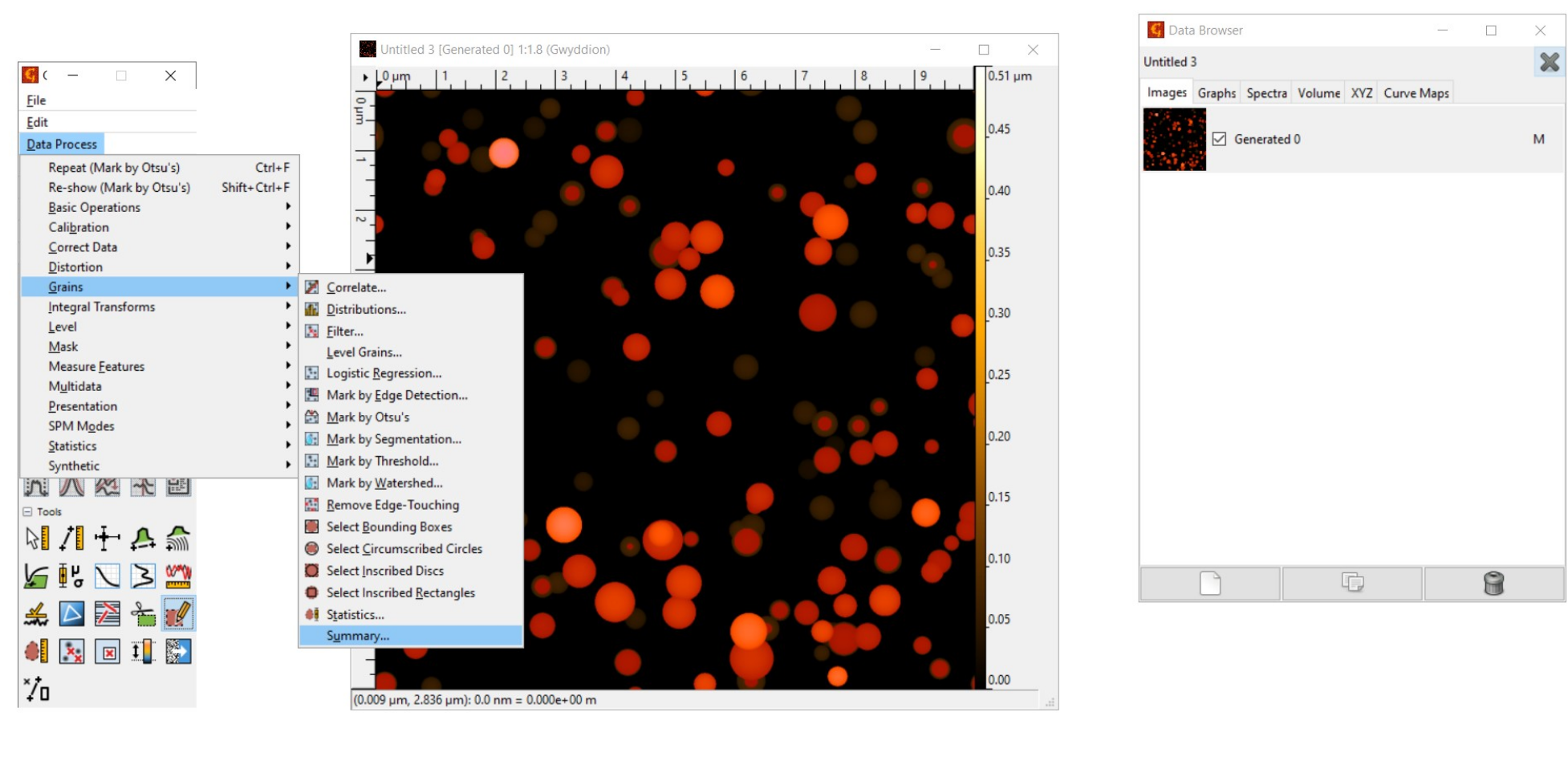Click the ruler corner arrow in data window
1568x761 pixels.
tap(364, 77)
